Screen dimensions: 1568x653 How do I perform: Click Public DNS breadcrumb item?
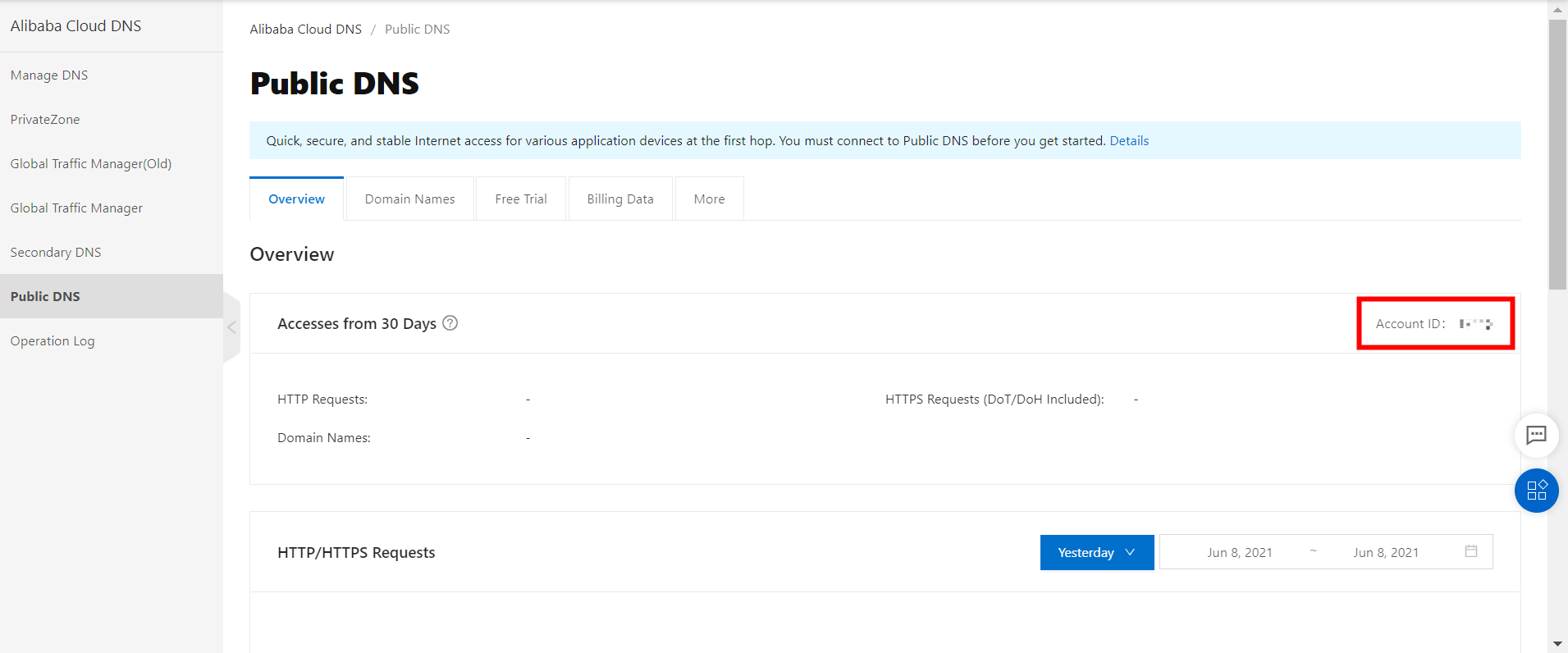(418, 29)
